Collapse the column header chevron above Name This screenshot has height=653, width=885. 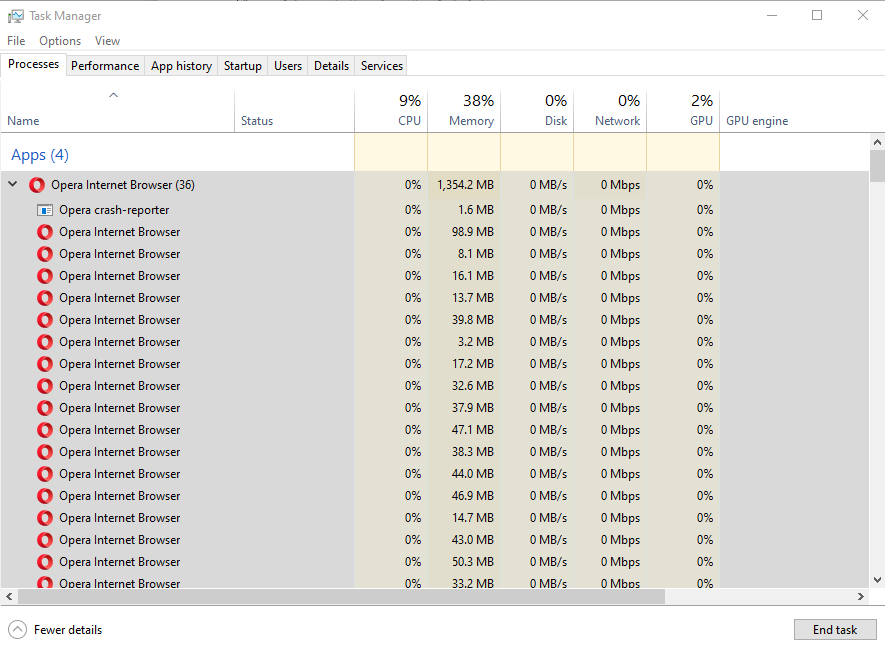[x=113, y=96]
